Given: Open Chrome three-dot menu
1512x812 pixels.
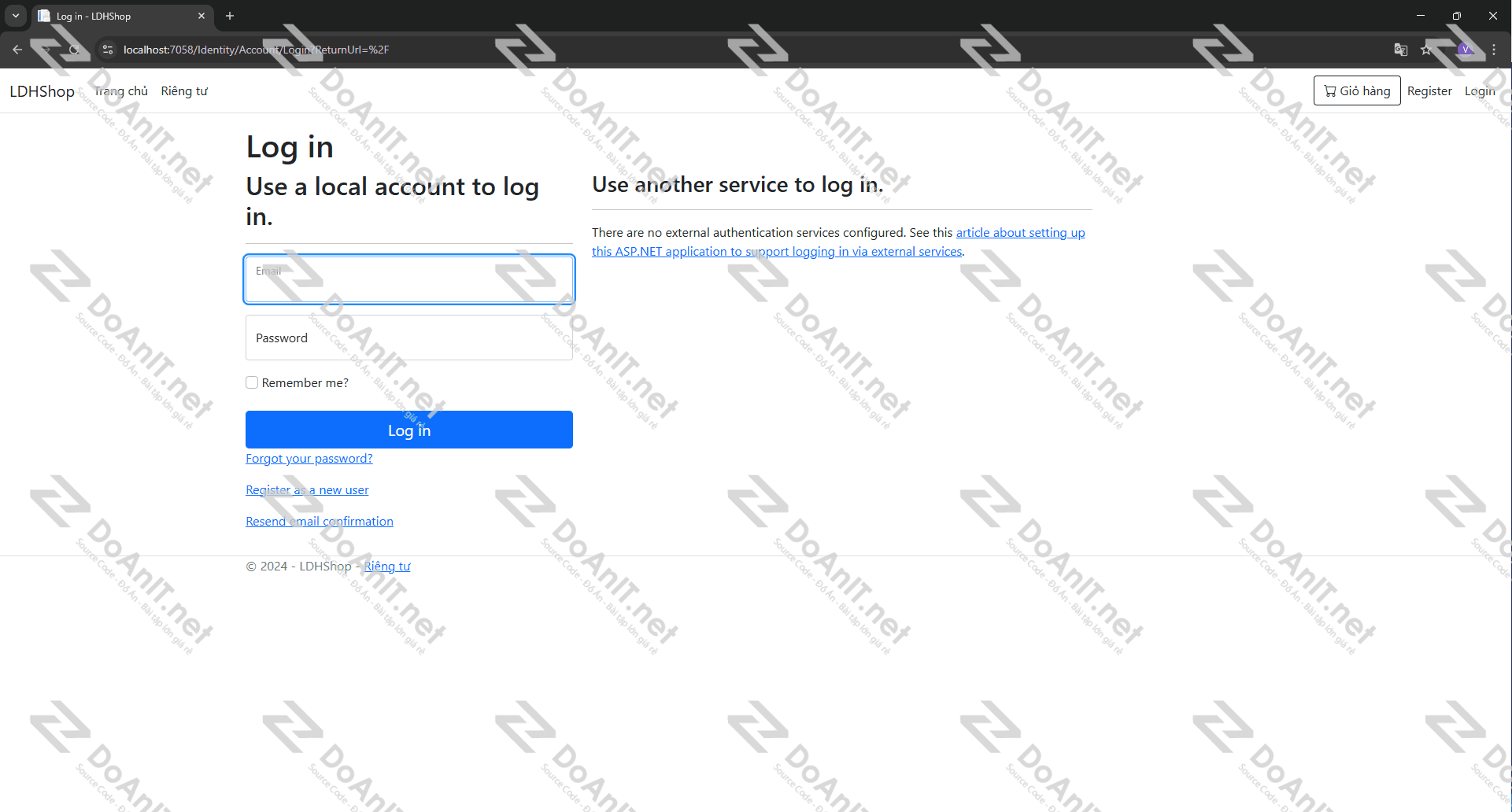Looking at the screenshot, I should [x=1494, y=50].
